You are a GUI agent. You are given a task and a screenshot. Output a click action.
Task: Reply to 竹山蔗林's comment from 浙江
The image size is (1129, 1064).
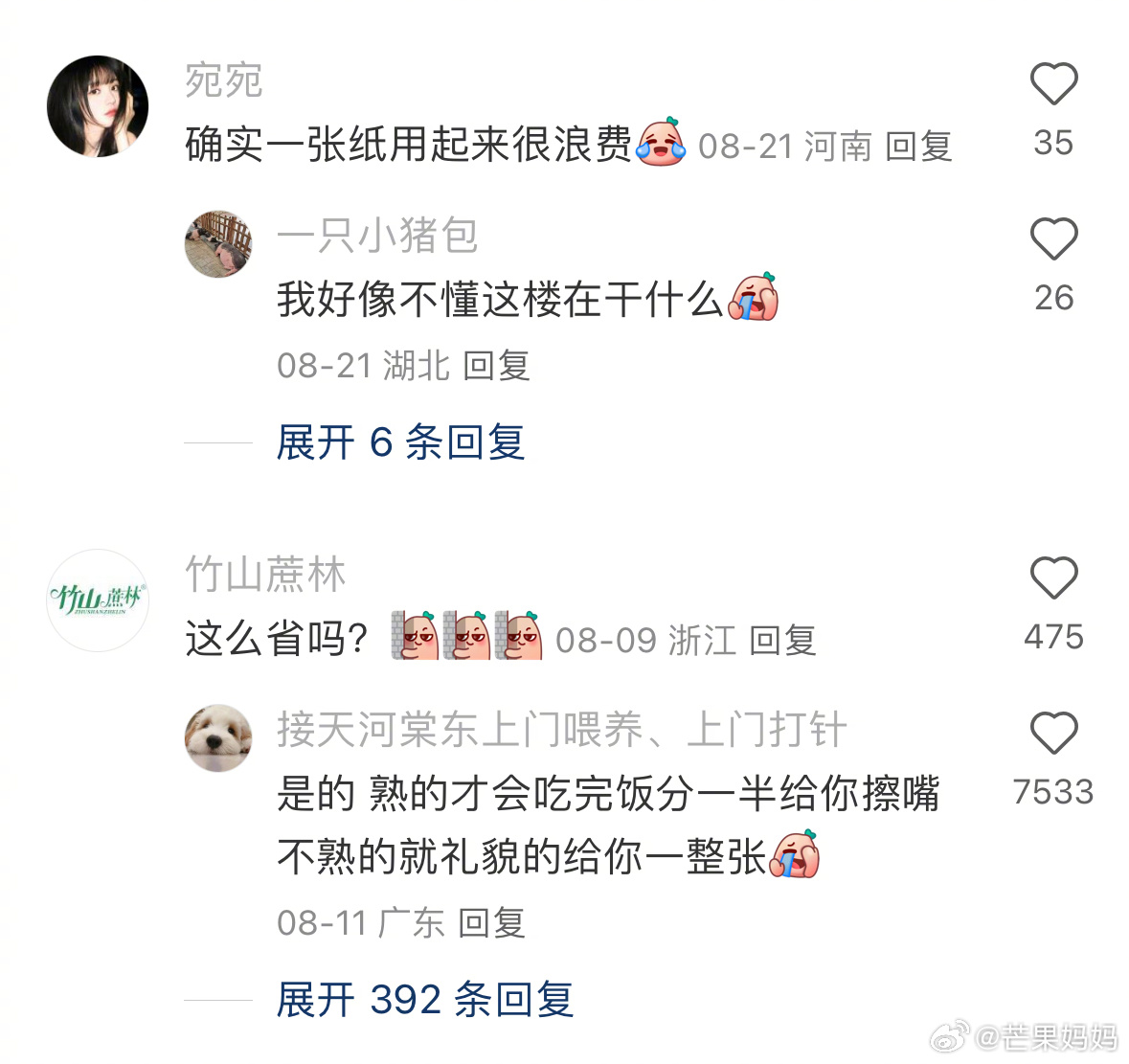[782, 640]
